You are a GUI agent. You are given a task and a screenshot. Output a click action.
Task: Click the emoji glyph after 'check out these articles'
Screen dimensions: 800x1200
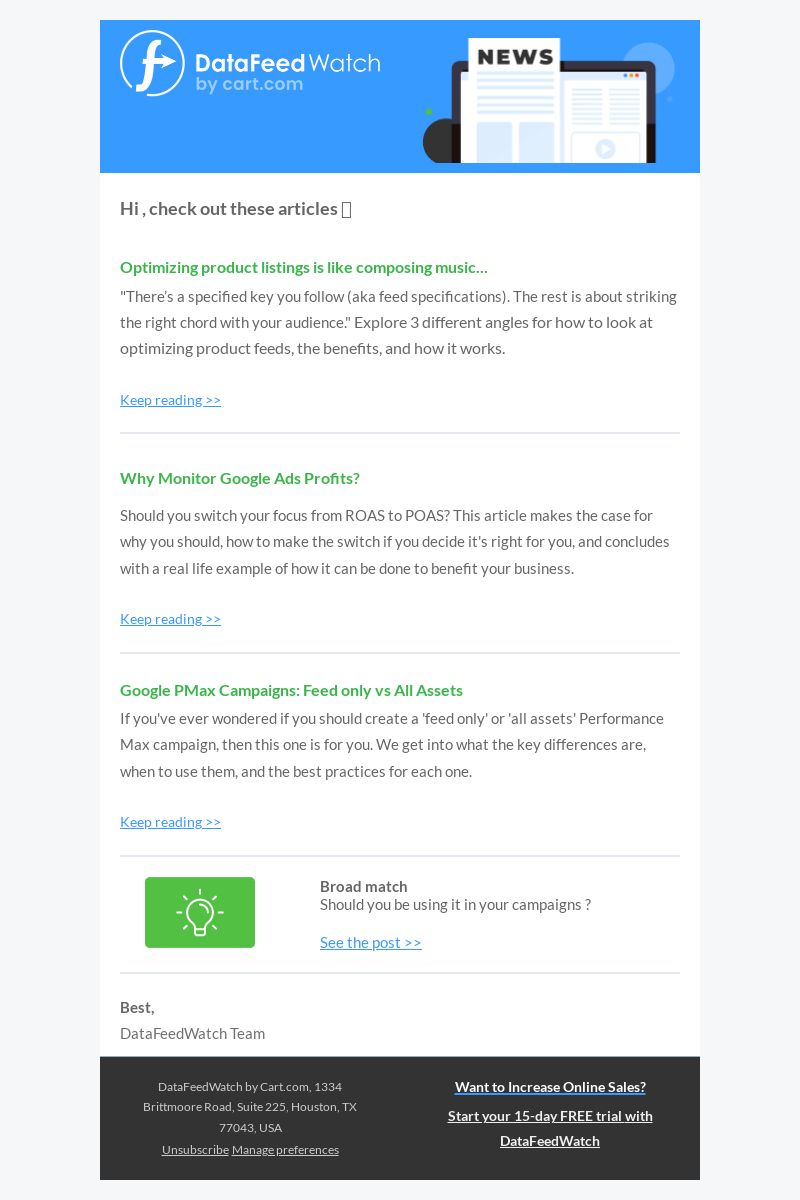[x=347, y=209]
